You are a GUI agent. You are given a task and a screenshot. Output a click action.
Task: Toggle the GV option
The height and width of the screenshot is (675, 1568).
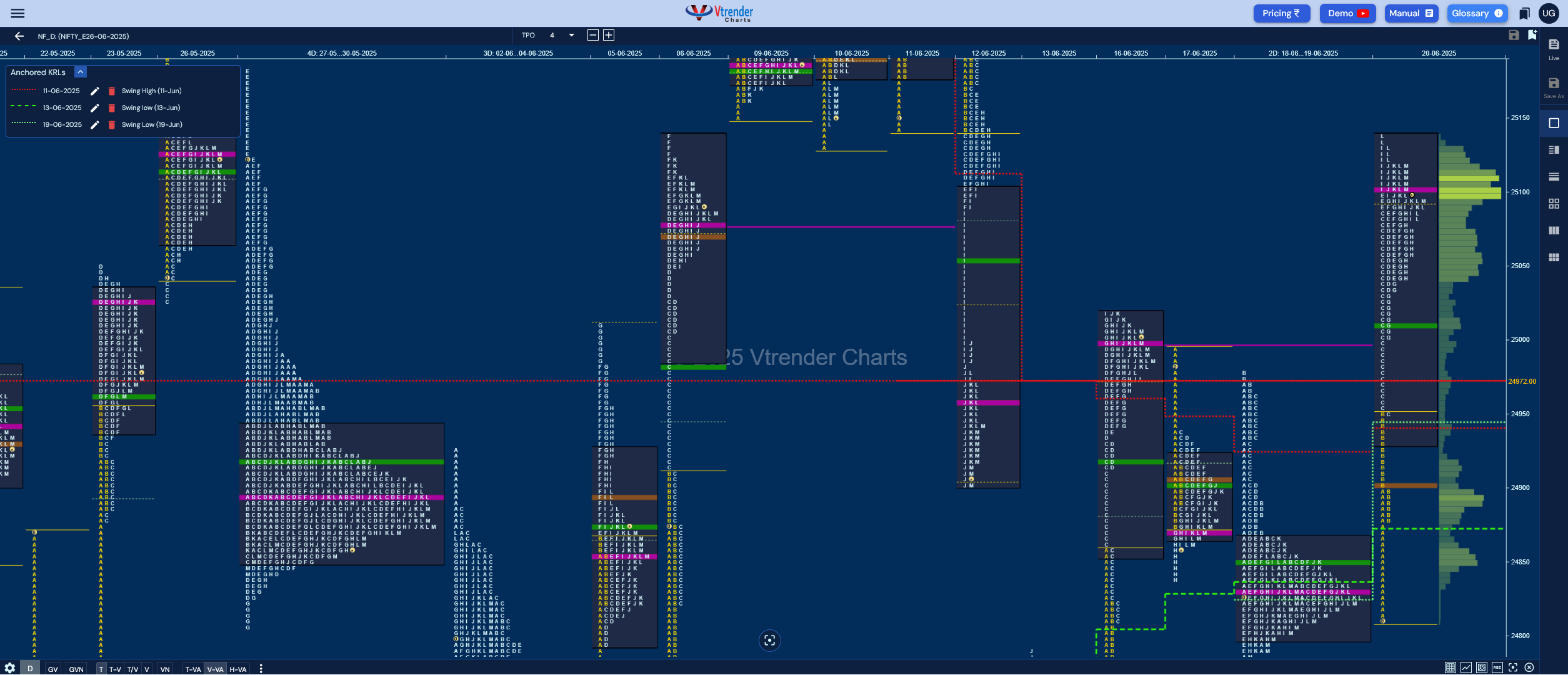(x=53, y=669)
